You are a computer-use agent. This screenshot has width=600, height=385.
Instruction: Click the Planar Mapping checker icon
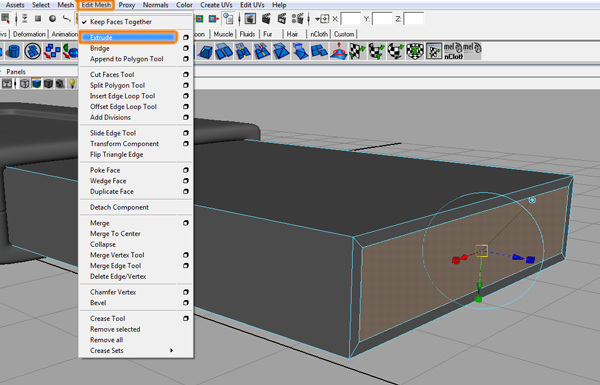click(x=358, y=51)
